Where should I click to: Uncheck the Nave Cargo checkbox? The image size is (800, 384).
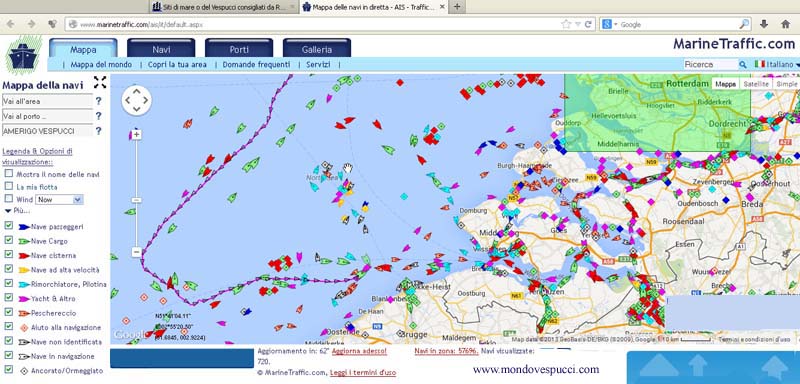pos(9,240)
